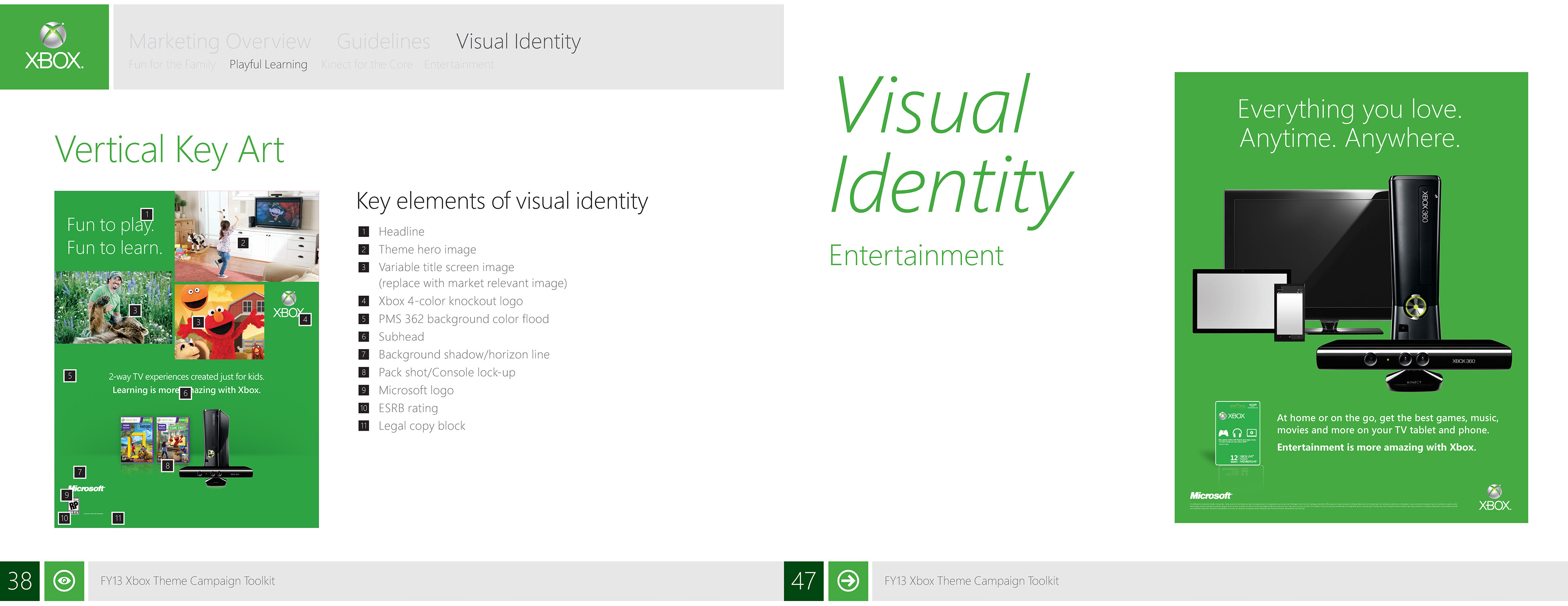Select the Visual Identity tab
The height and width of the screenshot is (606, 1568).
point(518,41)
